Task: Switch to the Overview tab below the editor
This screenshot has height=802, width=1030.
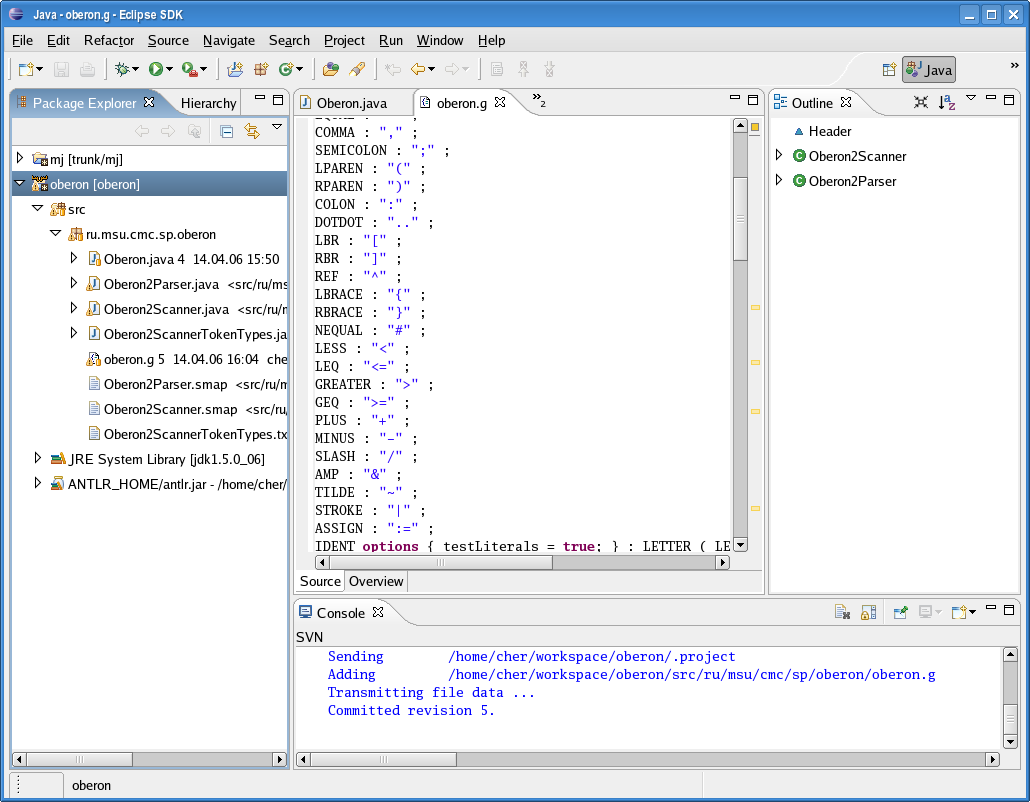Action: click(376, 581)
